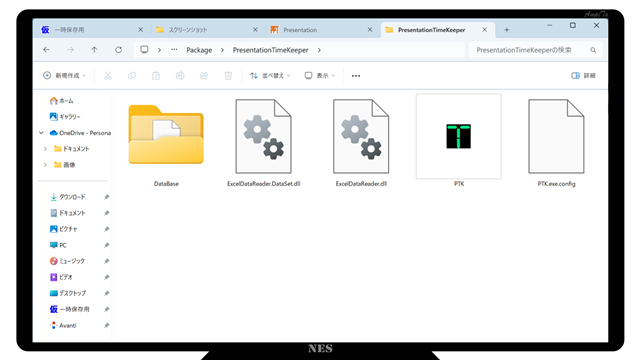Unpin ダウンロード via its pin icon
Screen dimensions: 640x360
106,197
